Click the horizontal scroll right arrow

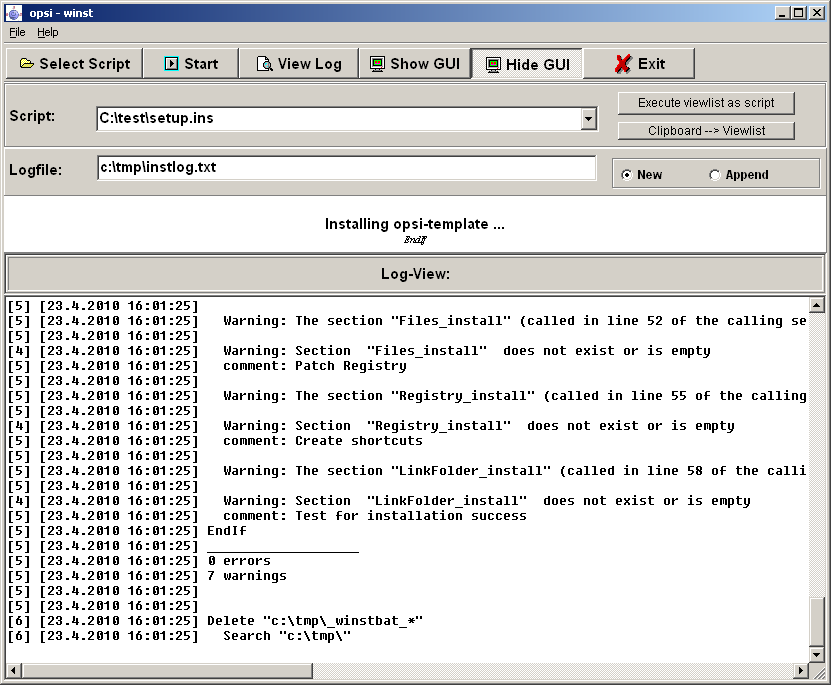coord(801,671)
